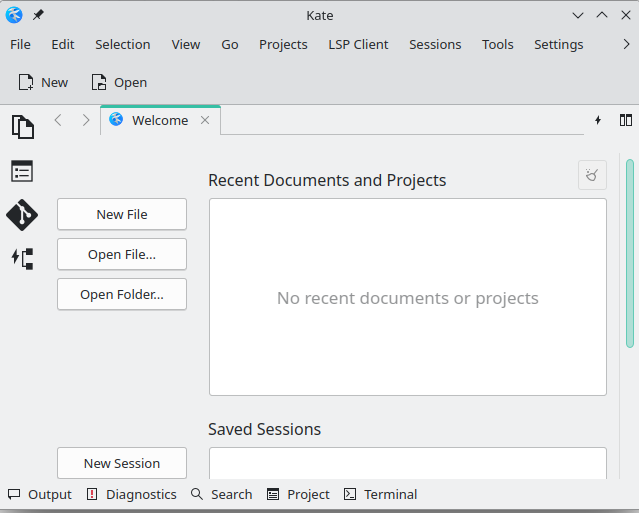639x513 pixels.
Task: Click the Quick Open lightning icon
Action: [598, 120]
